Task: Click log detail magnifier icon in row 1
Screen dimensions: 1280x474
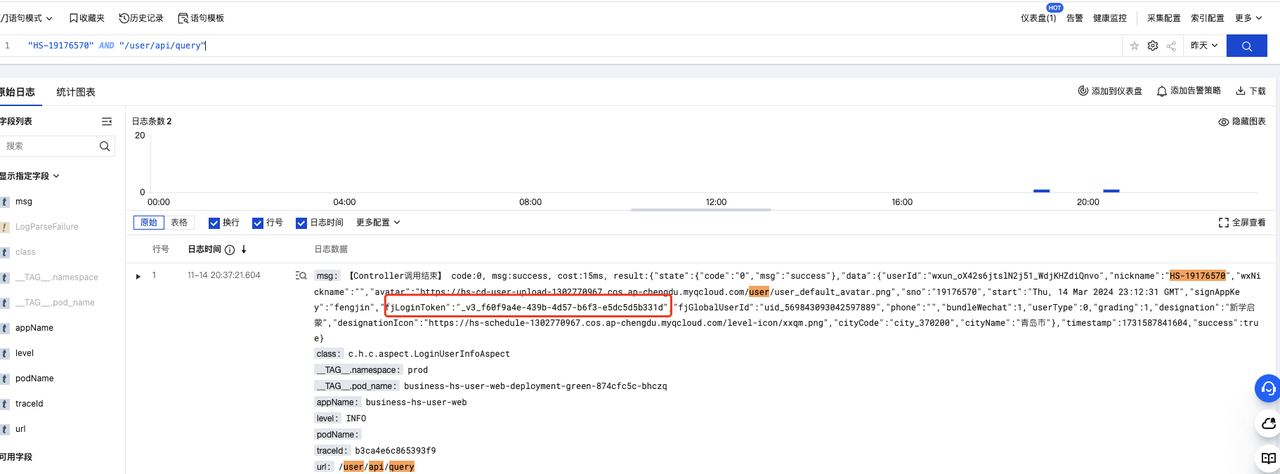Action: [x=301, y=275]
